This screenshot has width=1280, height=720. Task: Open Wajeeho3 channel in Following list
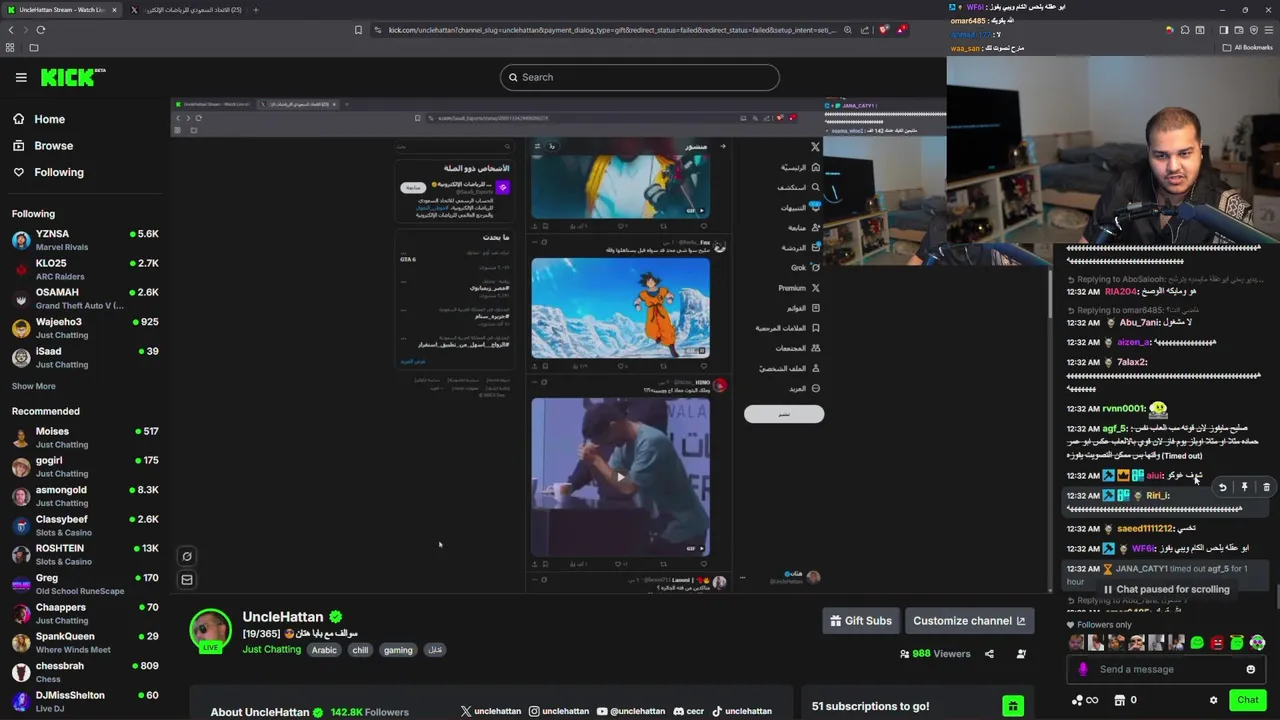(85, 328)
